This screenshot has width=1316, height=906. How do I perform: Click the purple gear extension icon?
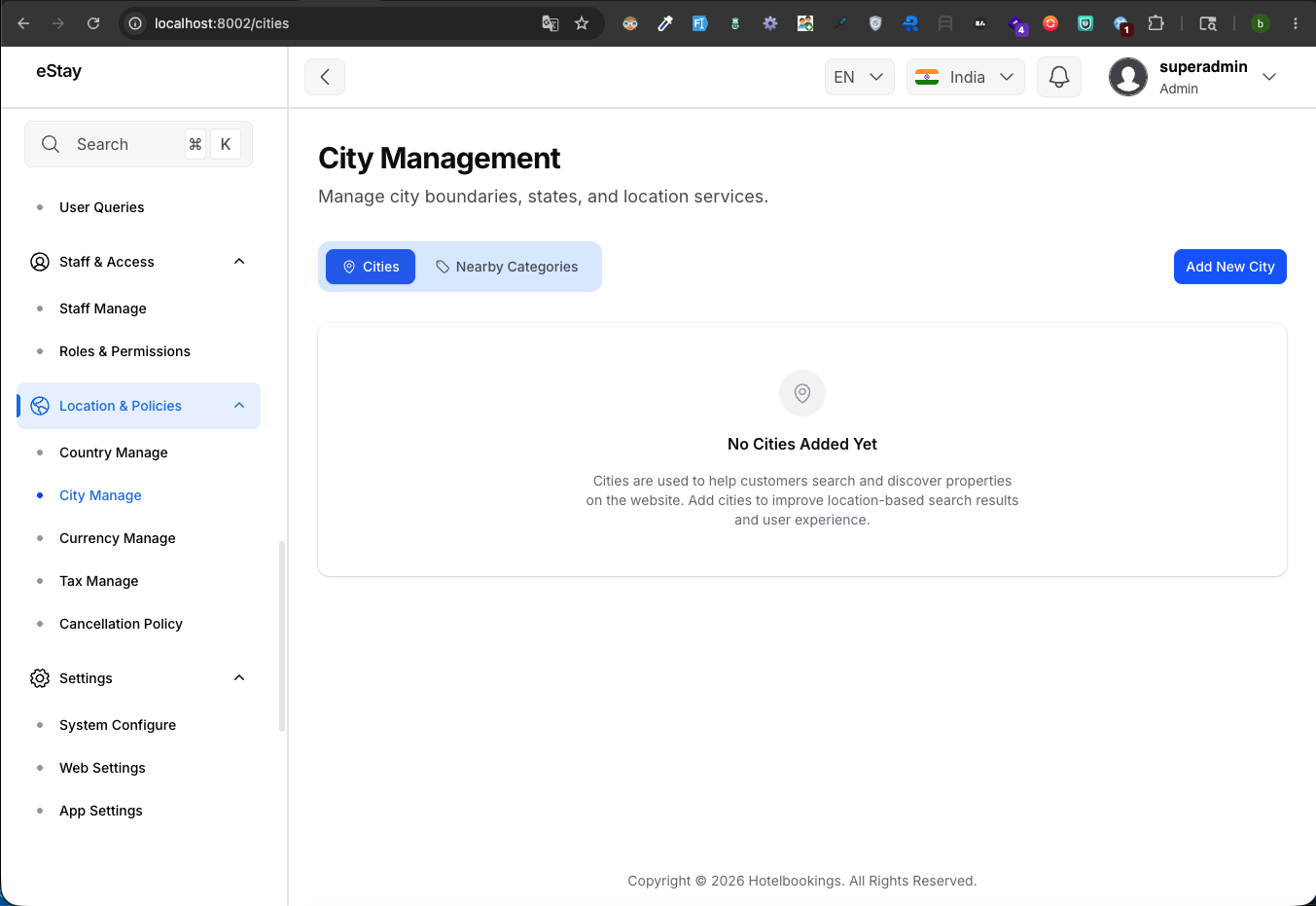[x=770, y=23]
